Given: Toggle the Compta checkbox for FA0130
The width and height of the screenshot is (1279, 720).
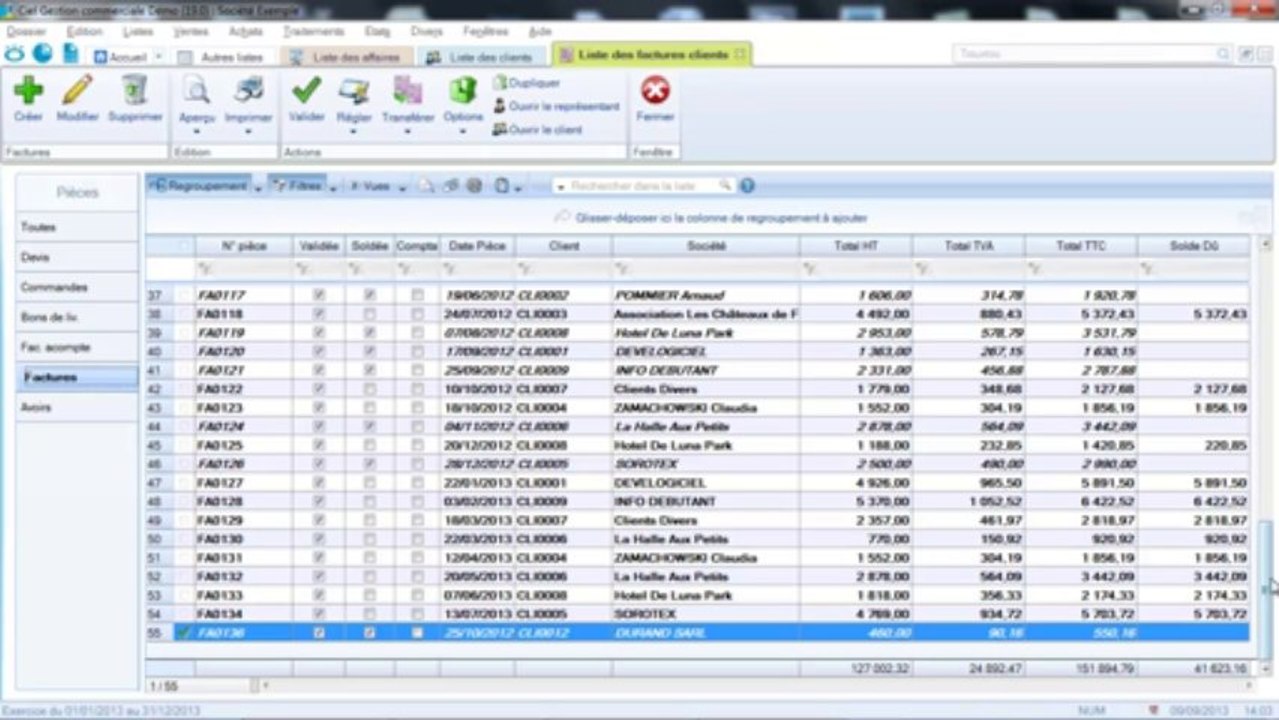Looking at the screenshot, I should tap(417, 539).
